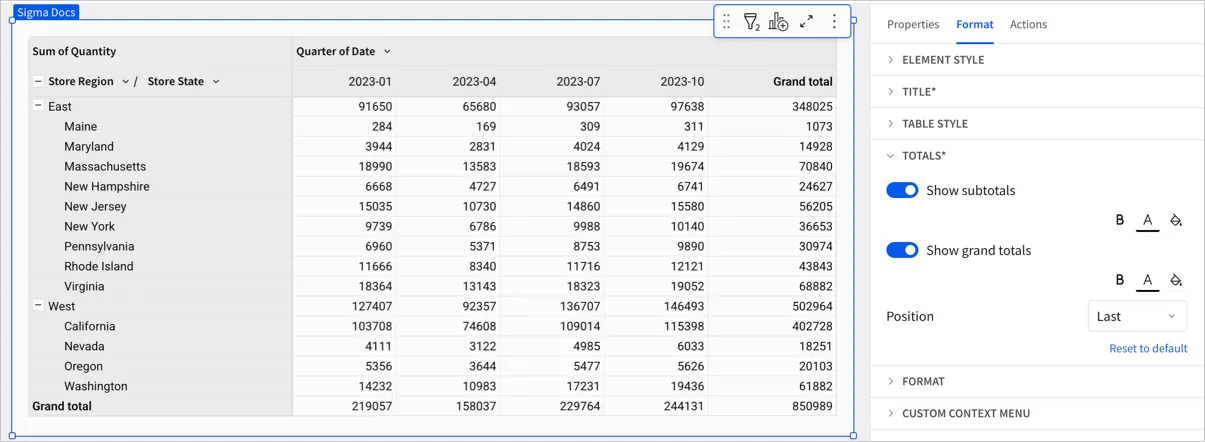Select the Massachusetts row label
Viewport: 1205px width, 442px height.
105,166
